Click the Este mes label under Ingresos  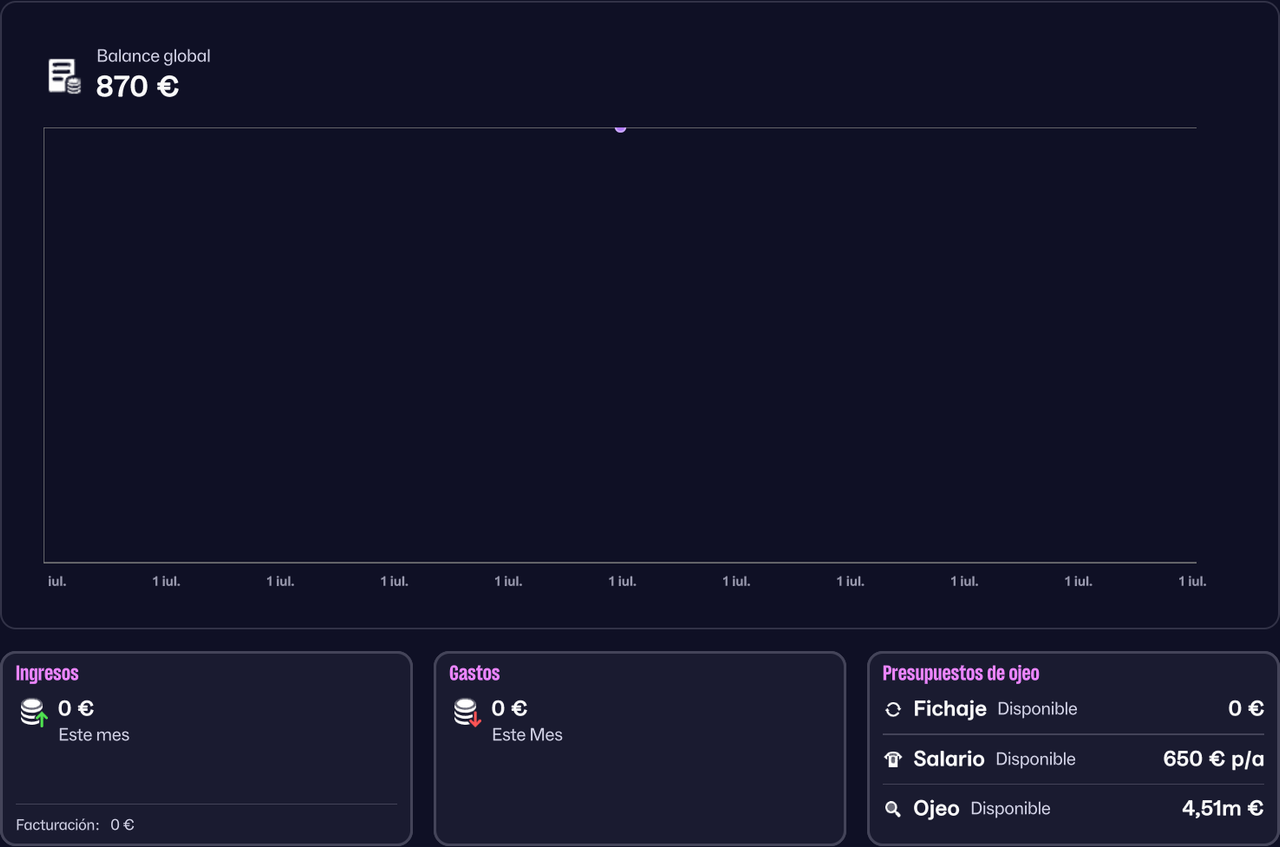point(94,735)
